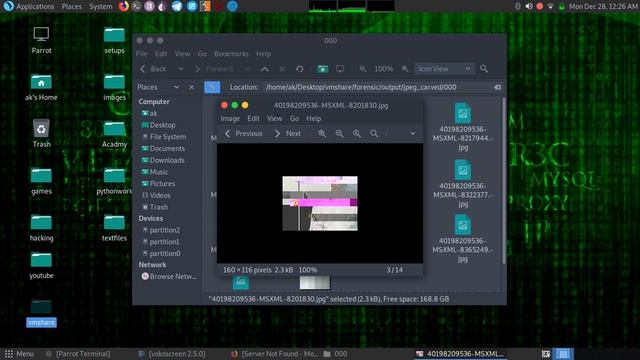Open the Forward history dropdown arrow
The image size is (640, 360).
coord(247,69)
